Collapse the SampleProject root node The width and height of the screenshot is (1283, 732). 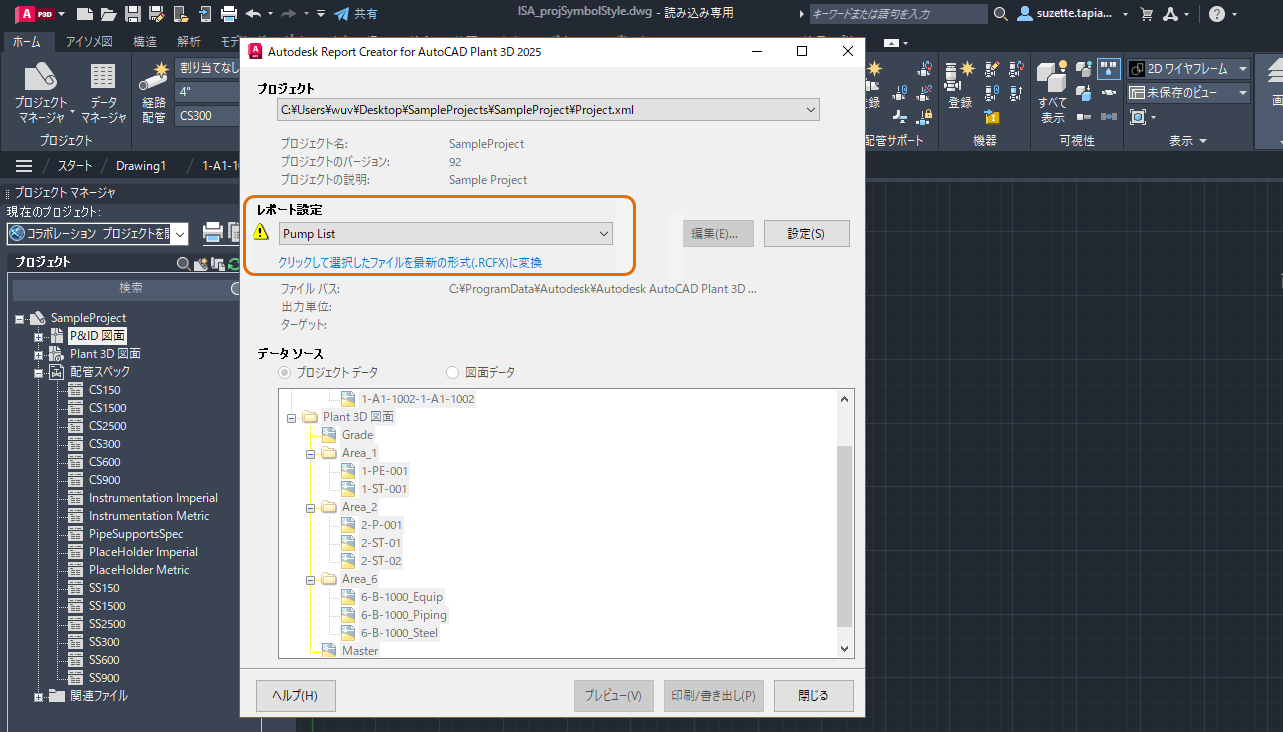20,318
